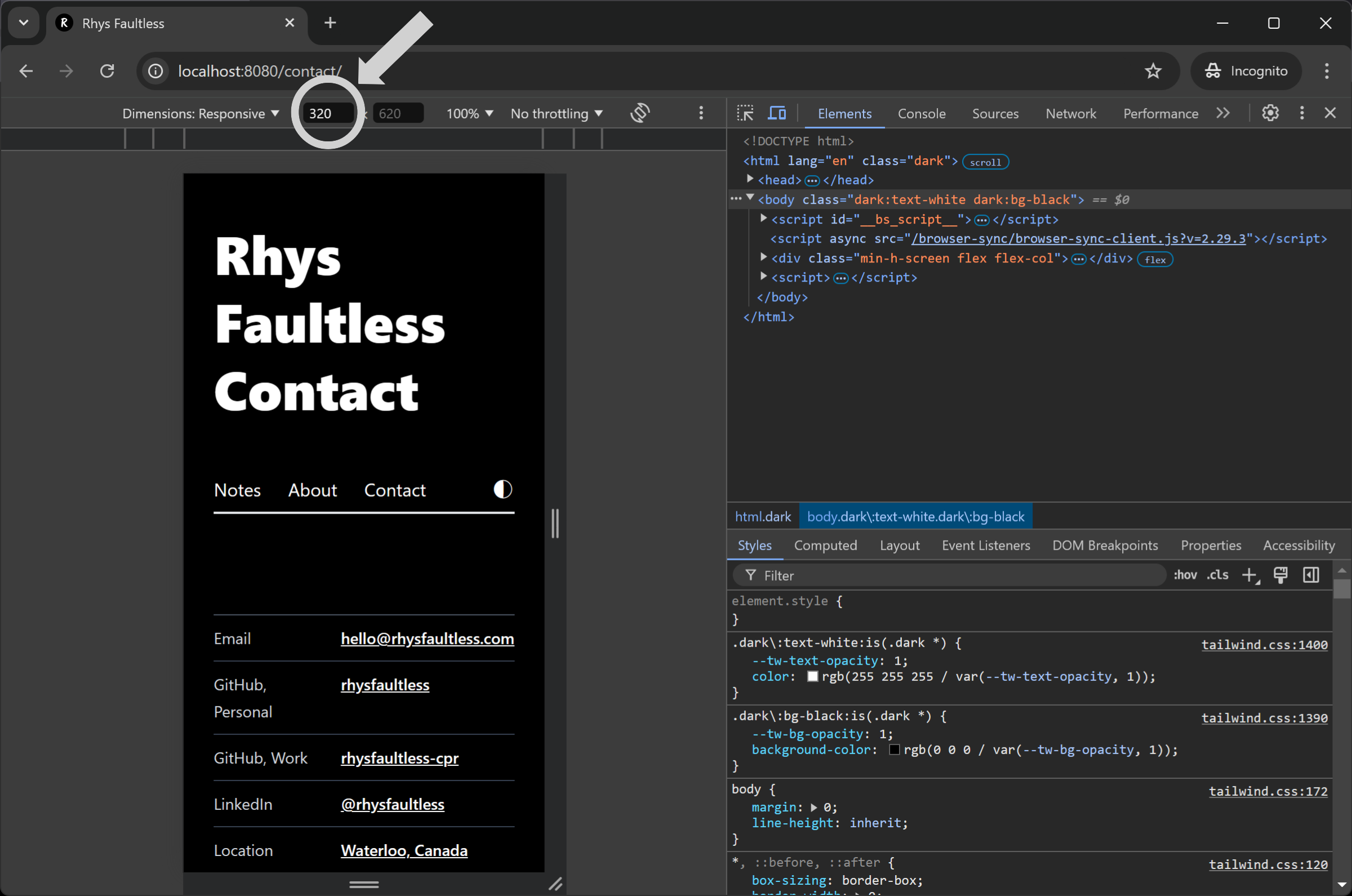Switch to the Computed pane

[x=825, y=545]
